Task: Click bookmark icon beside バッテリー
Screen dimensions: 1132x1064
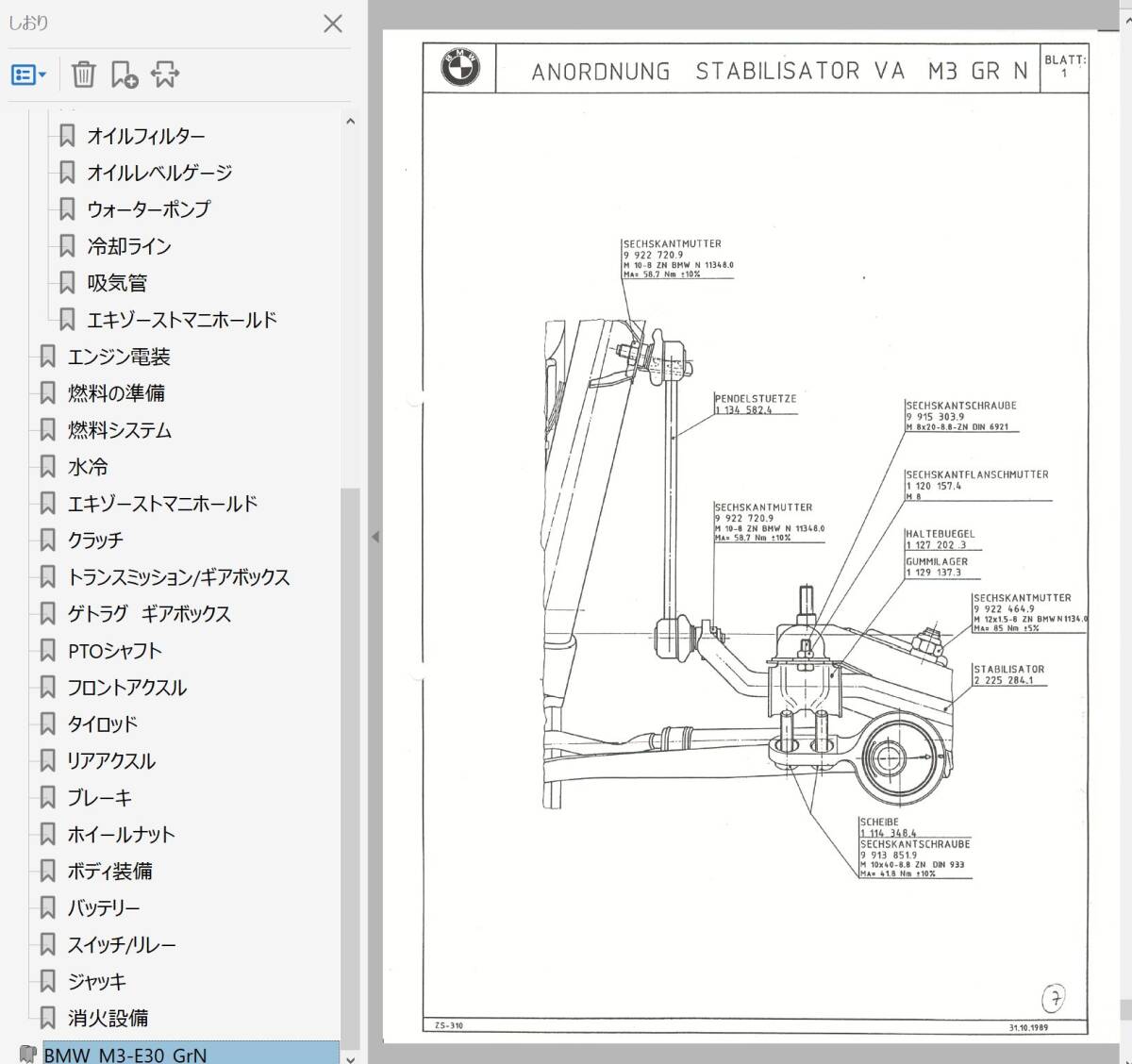Action: [47, 908]
